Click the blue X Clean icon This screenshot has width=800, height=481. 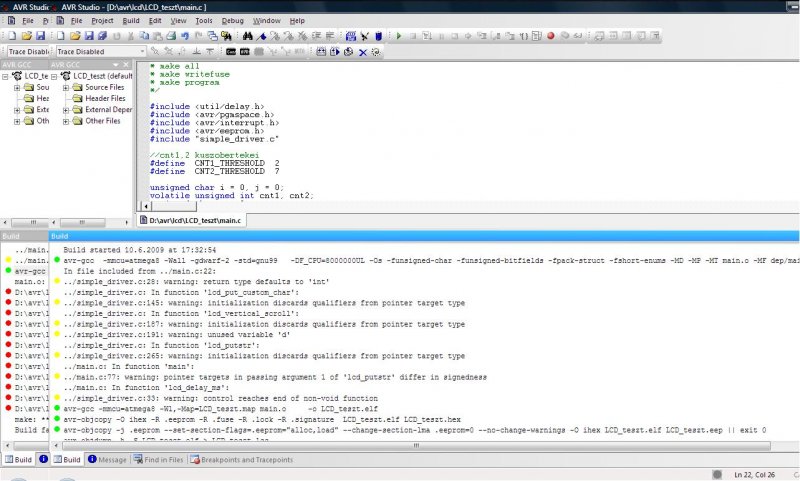[x=363, y=52]
